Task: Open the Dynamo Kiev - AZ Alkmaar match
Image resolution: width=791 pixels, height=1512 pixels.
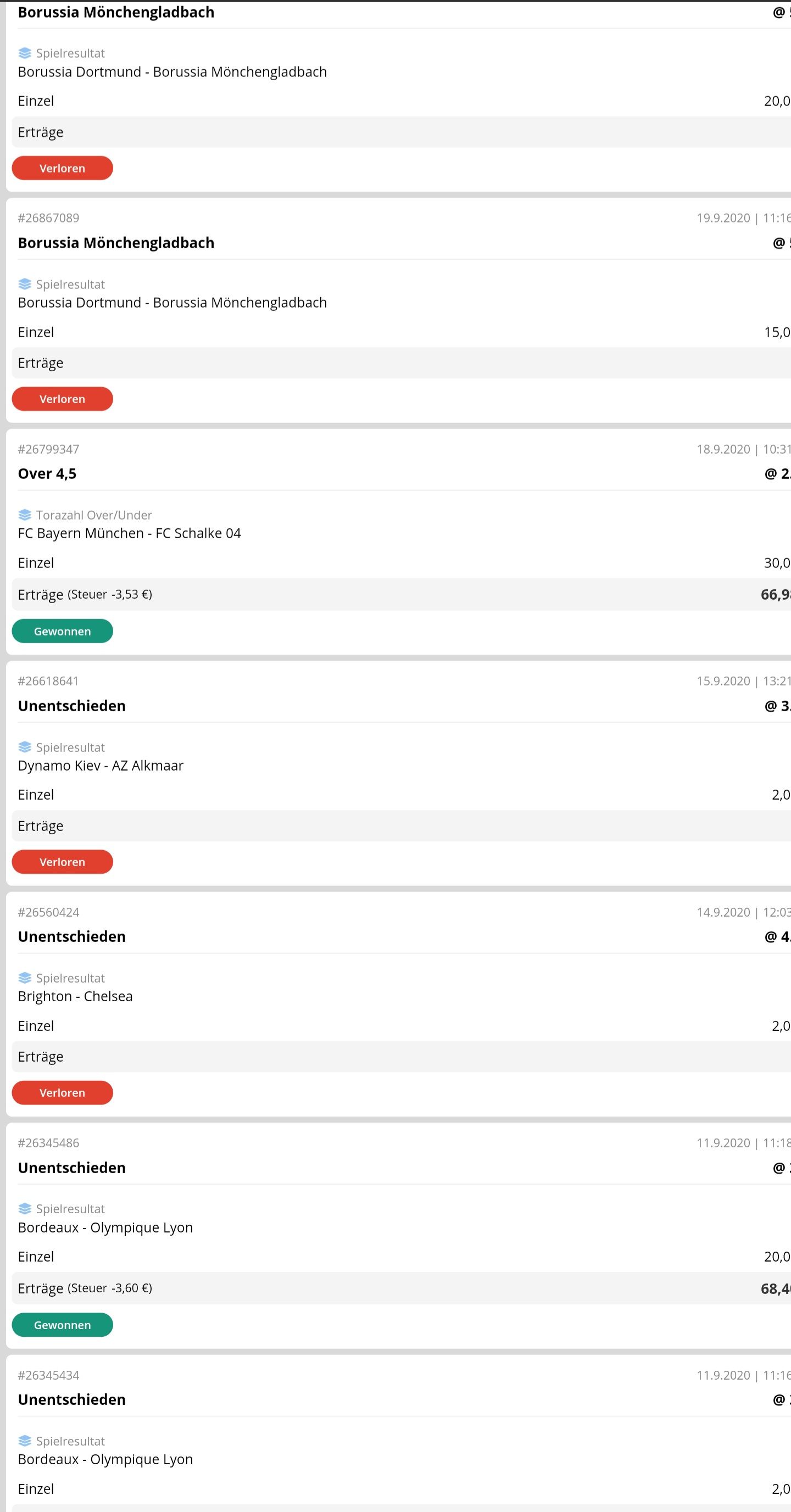Action: 101,766
